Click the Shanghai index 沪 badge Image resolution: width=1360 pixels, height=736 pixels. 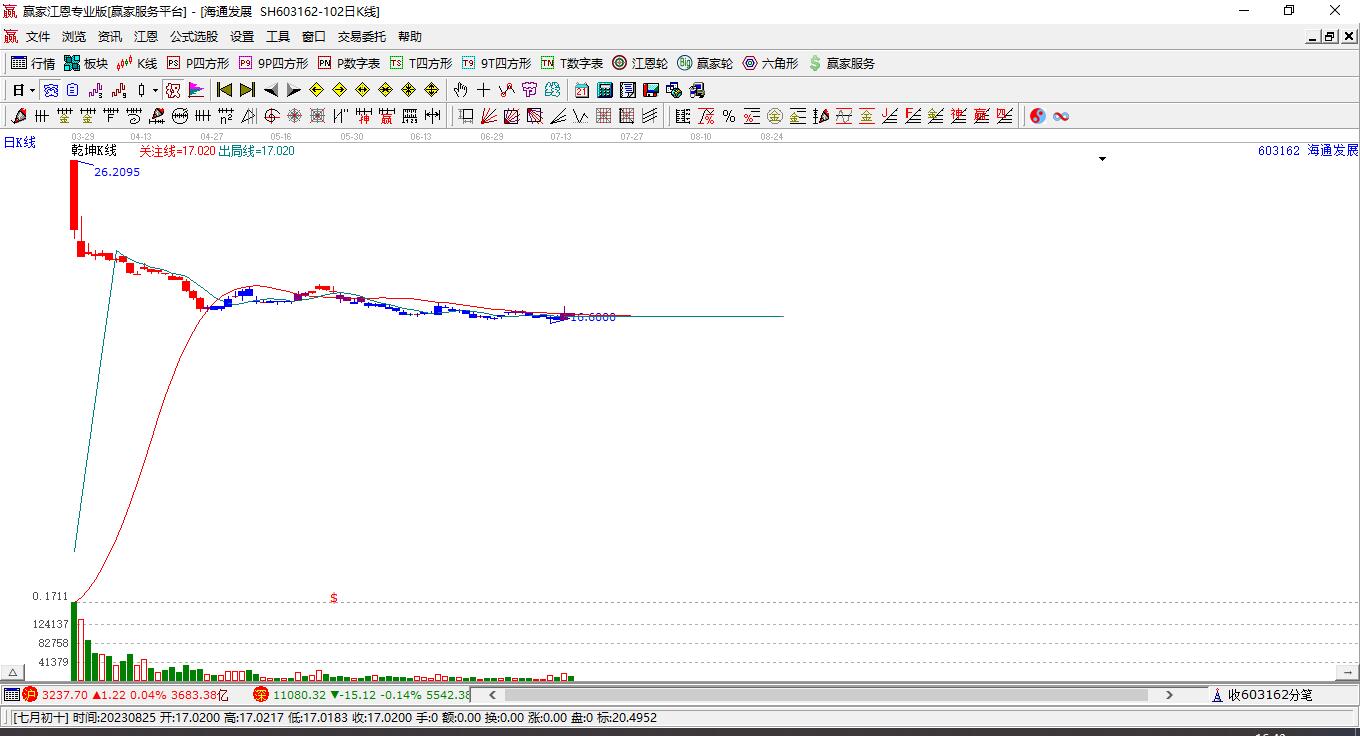coord(30,695)
